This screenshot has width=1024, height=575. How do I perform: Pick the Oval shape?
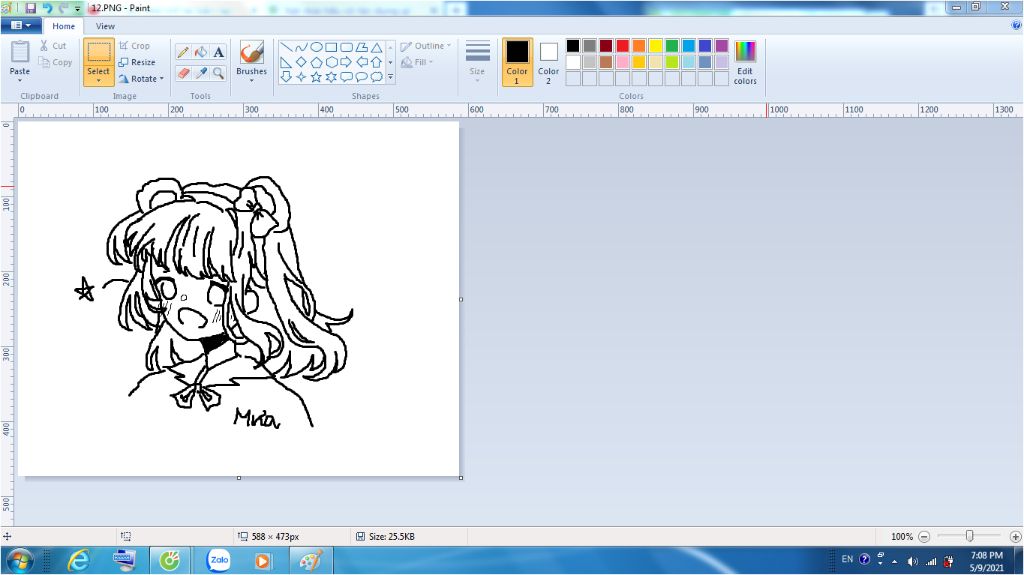click(x=316, y=47)
